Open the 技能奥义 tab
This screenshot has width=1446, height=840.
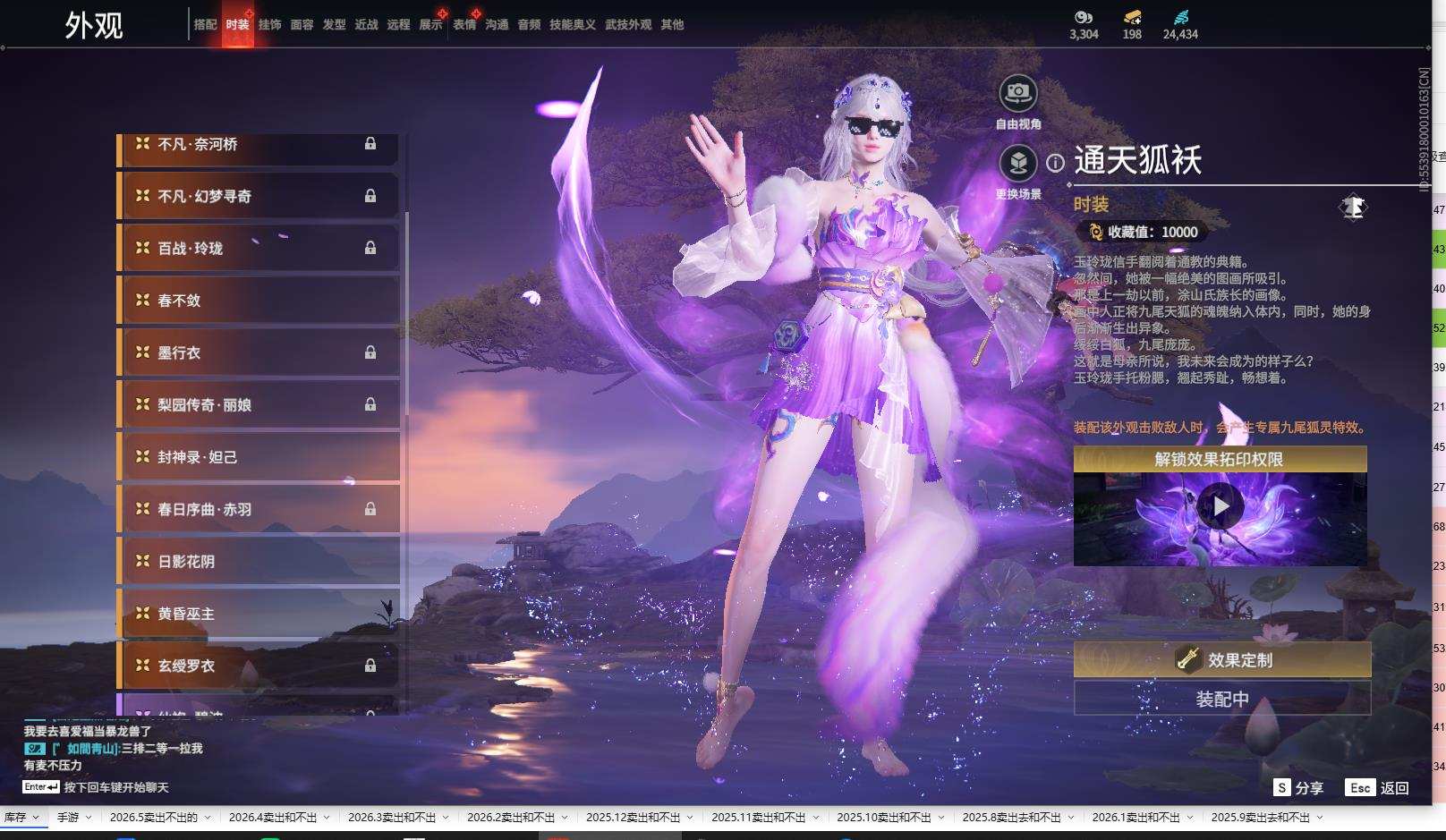(573, 25)
